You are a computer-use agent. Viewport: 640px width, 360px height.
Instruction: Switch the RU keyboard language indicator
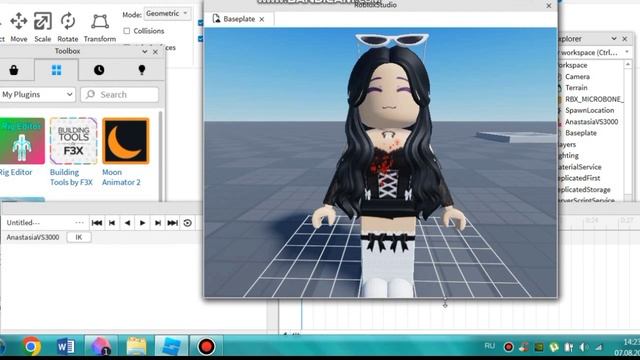[489, 346]
